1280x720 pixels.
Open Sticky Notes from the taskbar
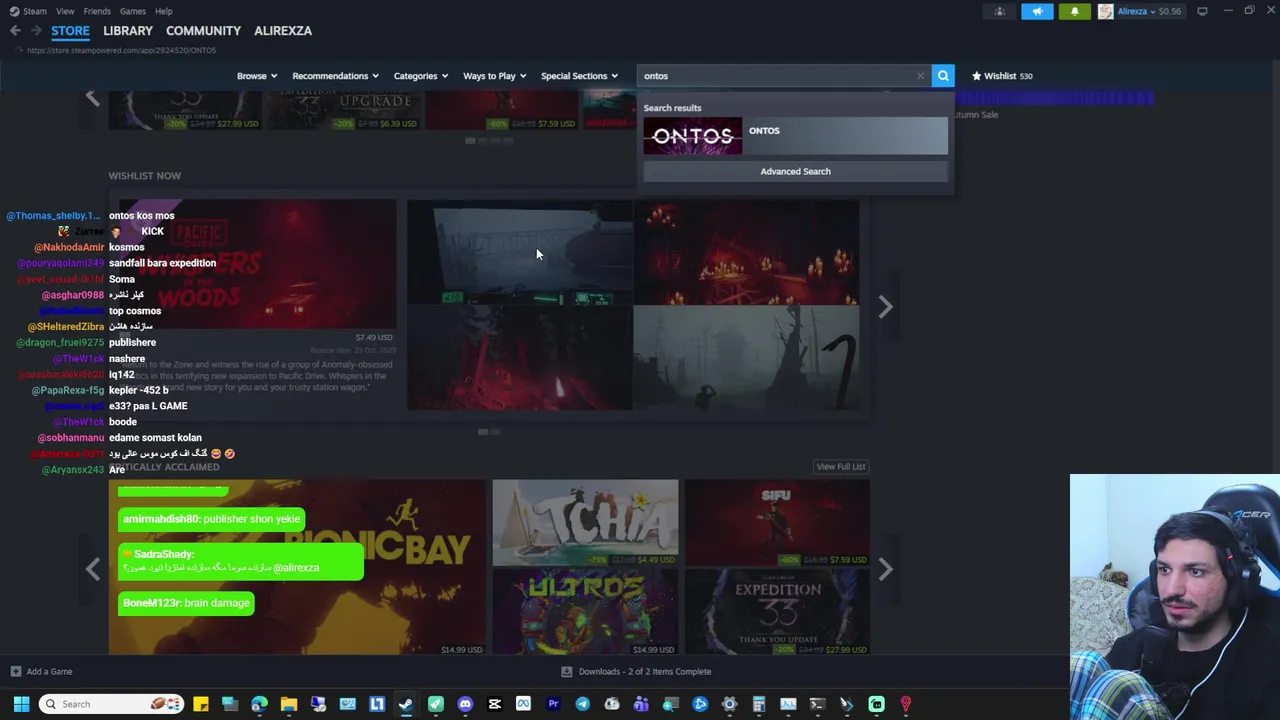click(x=201, y=704)
